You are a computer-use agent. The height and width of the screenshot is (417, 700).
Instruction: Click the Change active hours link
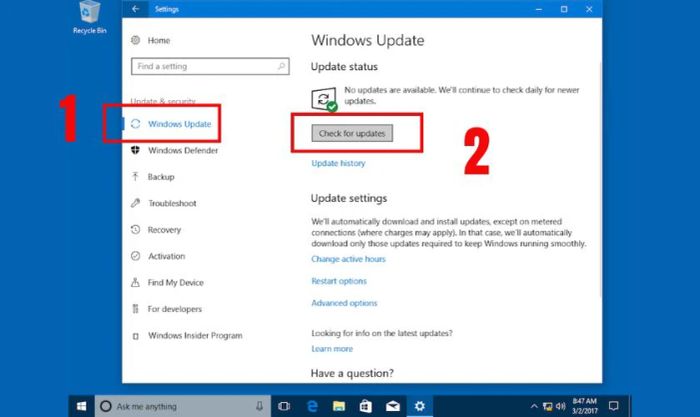(348, 259)
